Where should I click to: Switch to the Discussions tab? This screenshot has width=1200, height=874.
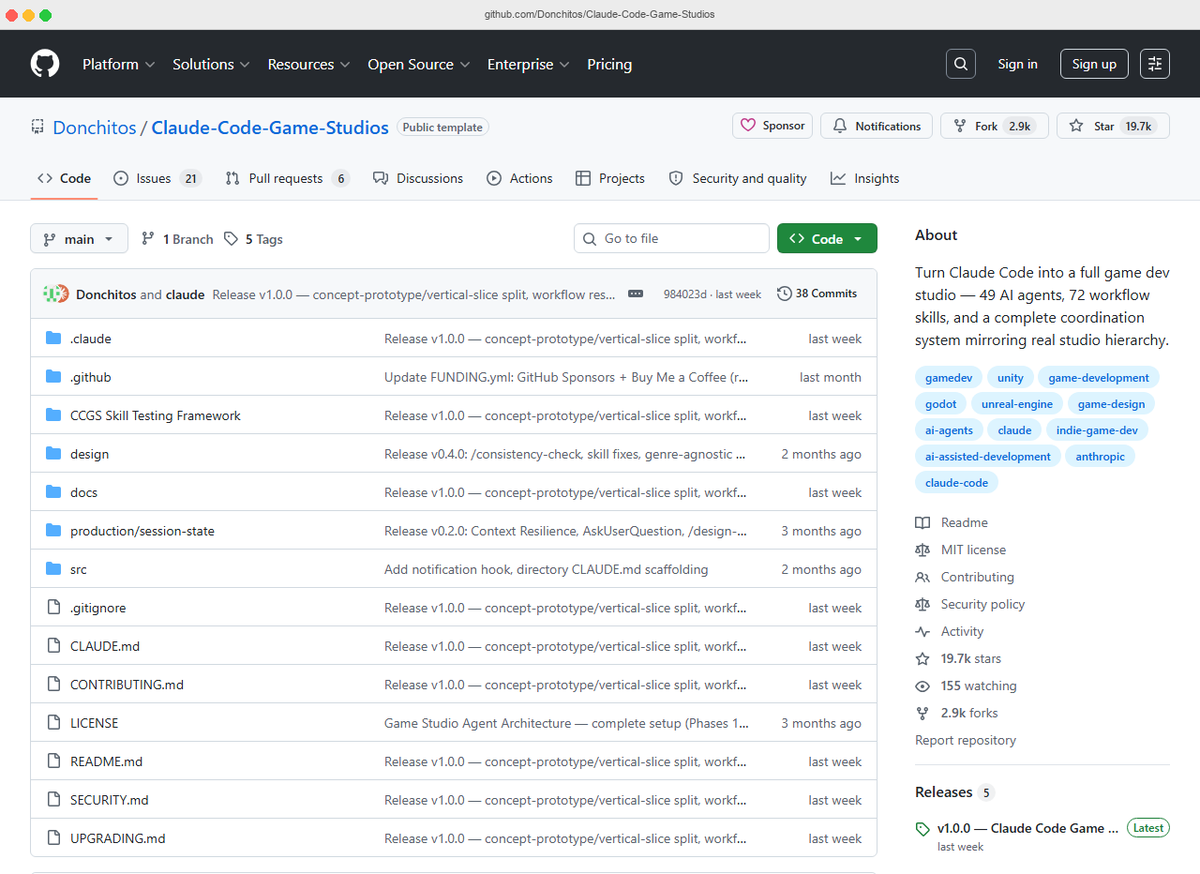click(x=418, y=178)
